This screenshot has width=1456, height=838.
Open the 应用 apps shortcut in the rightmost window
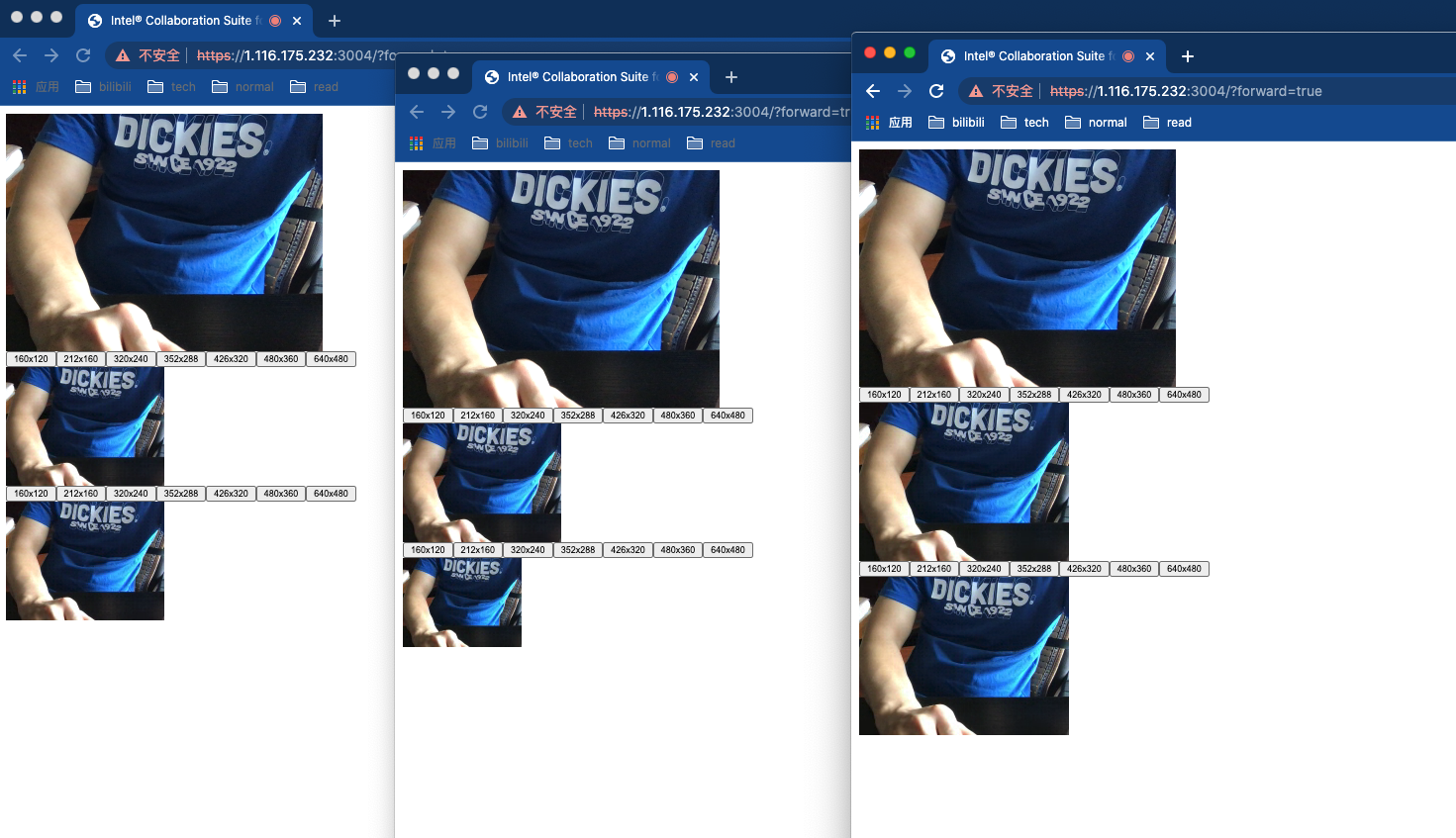tap(889, 123)
